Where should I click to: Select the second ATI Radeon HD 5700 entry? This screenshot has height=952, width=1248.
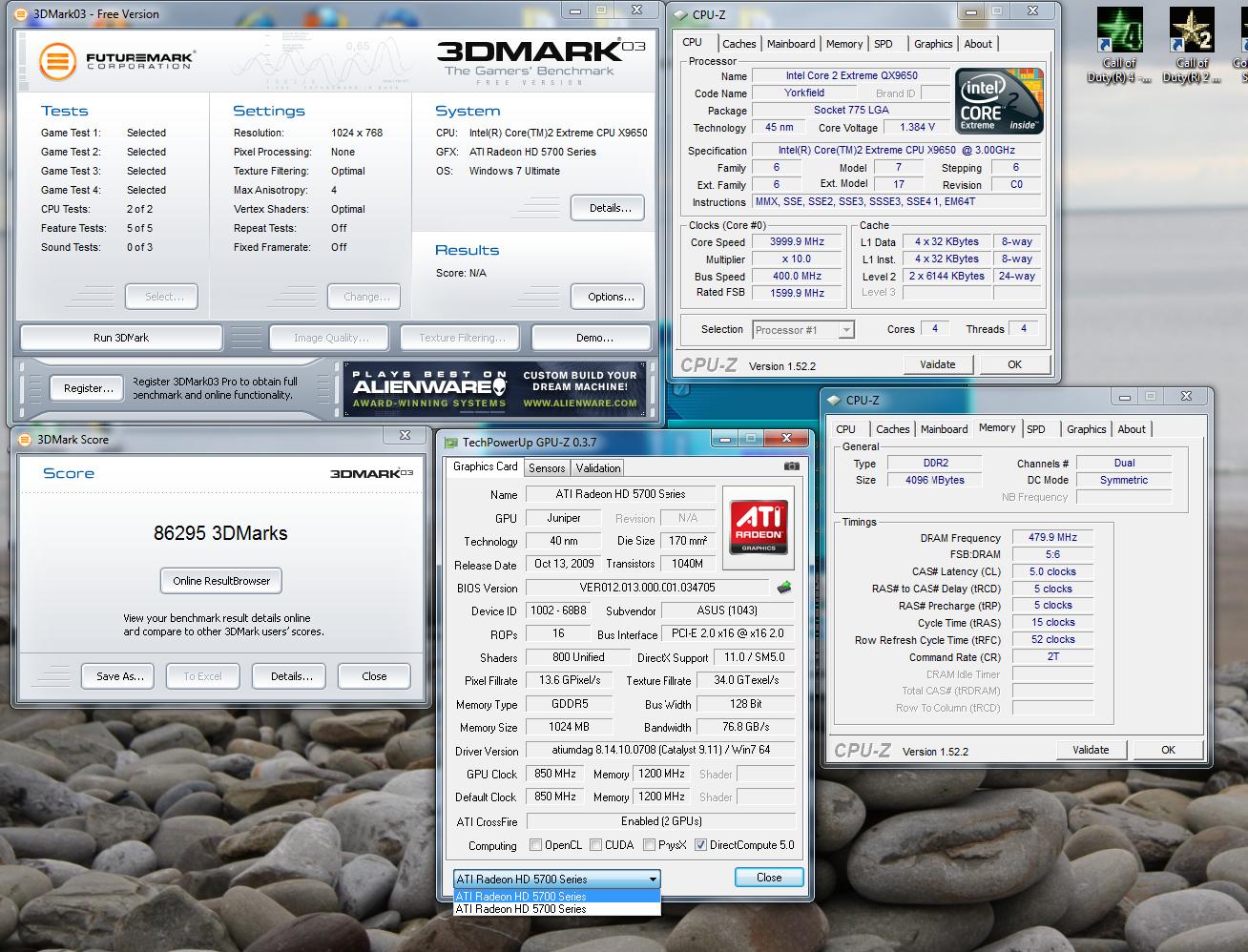click(x=556, y=909)
